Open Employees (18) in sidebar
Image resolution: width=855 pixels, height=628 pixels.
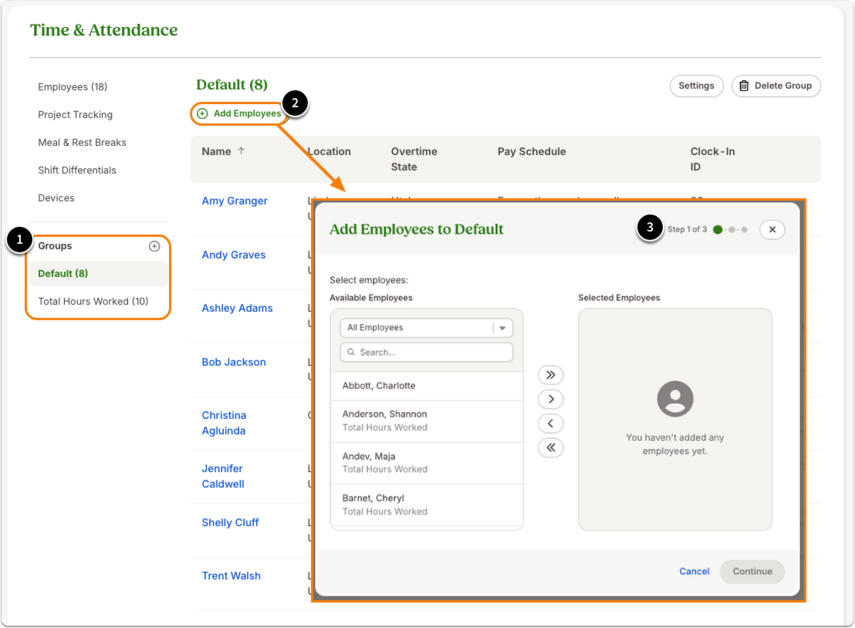tap(73, 87)
